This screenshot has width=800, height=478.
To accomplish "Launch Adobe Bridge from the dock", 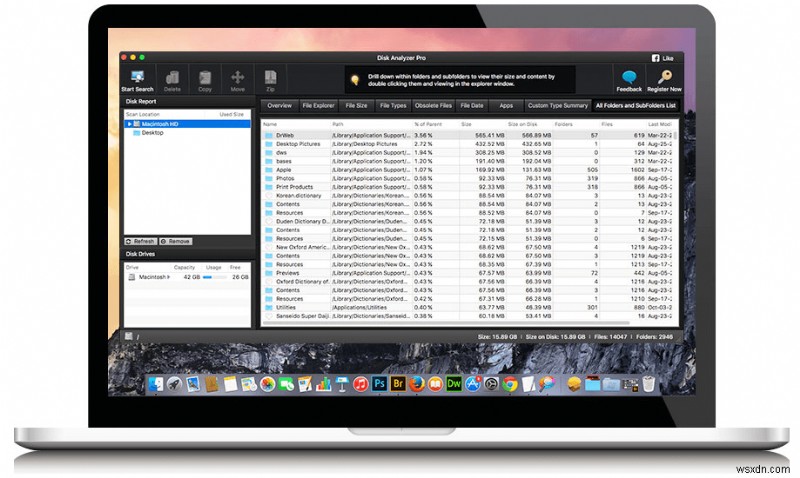I will [398, 384].
